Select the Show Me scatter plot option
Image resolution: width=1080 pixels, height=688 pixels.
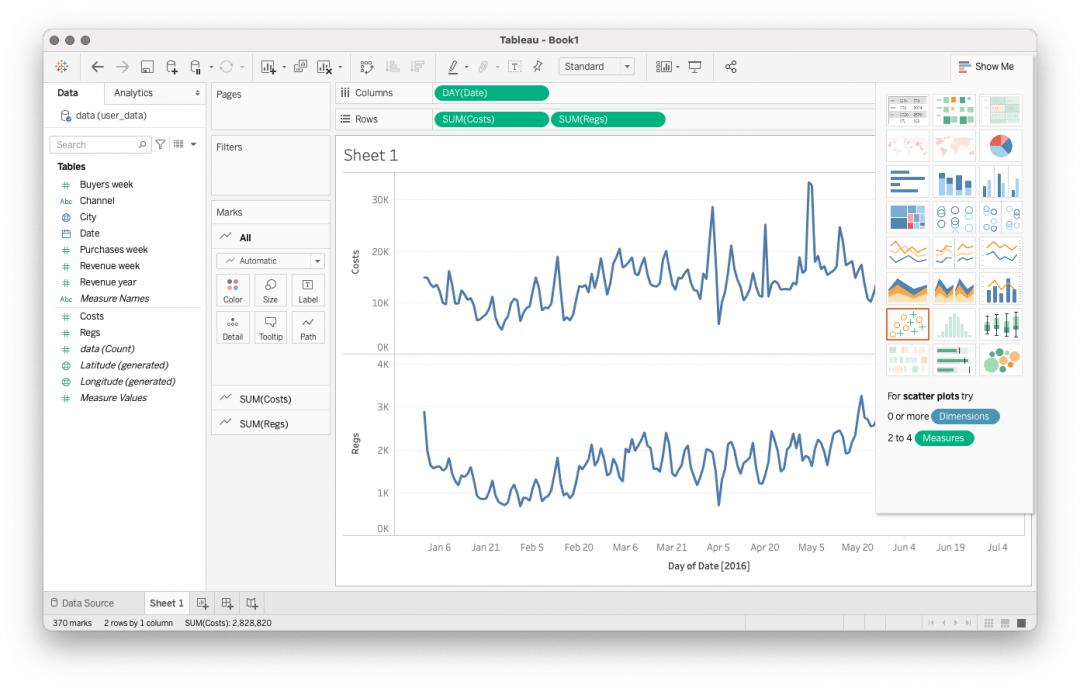[x=907, y=322]
